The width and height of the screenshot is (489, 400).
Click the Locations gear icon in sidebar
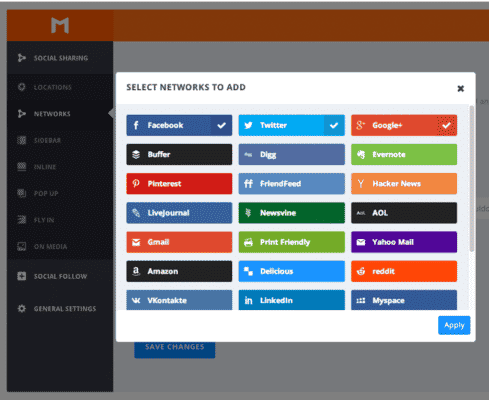point(22,87)
